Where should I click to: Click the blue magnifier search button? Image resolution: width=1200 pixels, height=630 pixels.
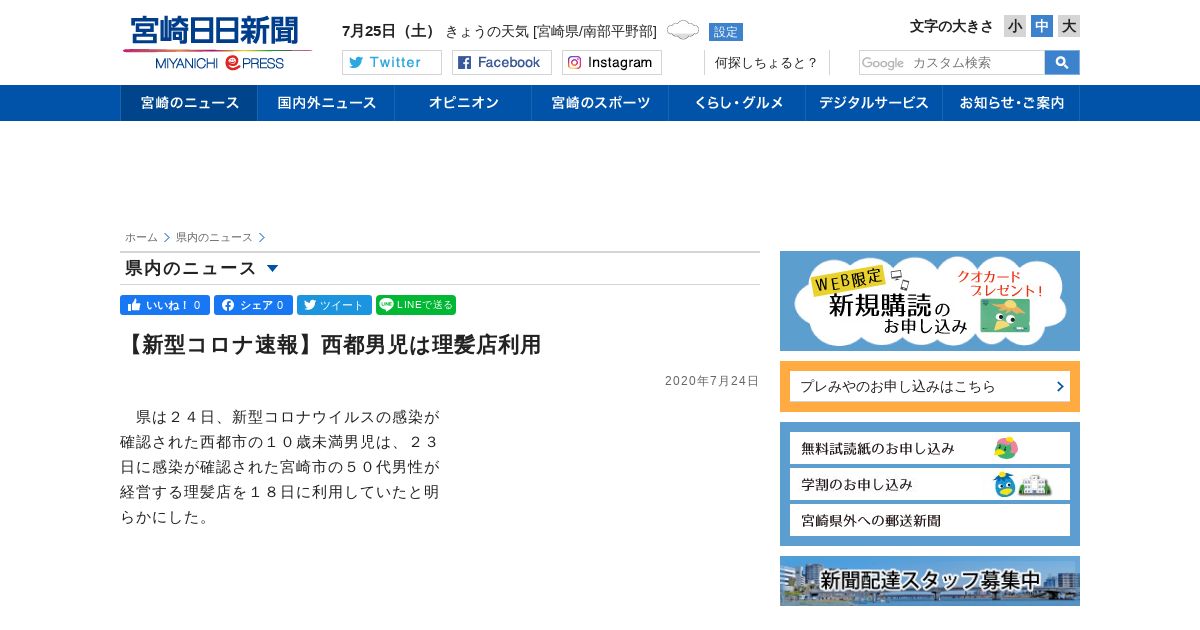[1062, 63]
